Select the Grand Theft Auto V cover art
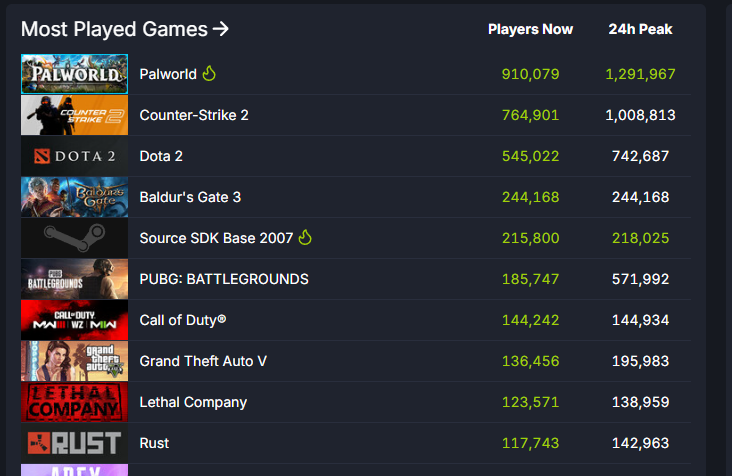This screenshot has height=476, width=732. 74,361
